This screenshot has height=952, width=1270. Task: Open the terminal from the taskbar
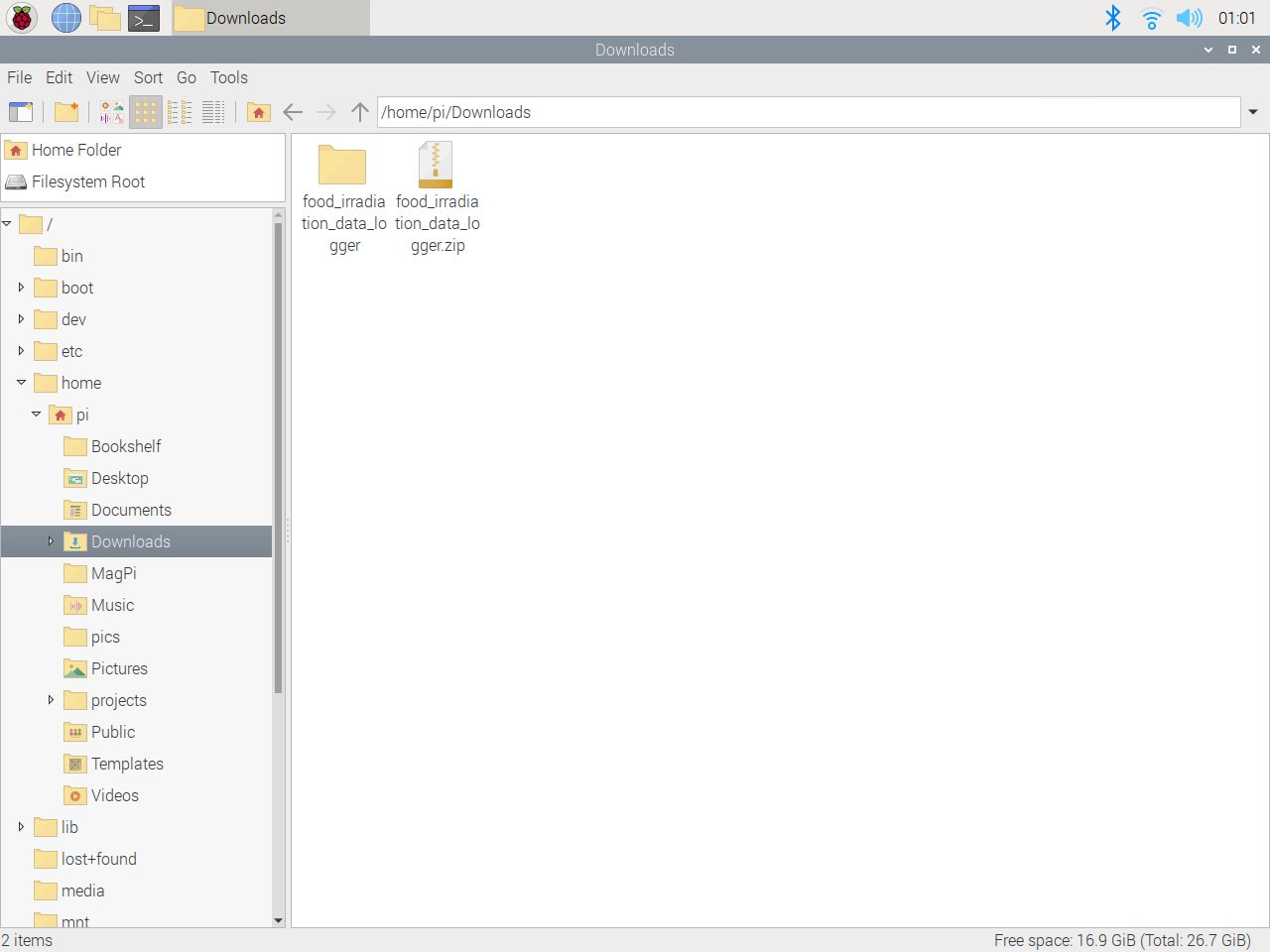[x=144, y=17]
